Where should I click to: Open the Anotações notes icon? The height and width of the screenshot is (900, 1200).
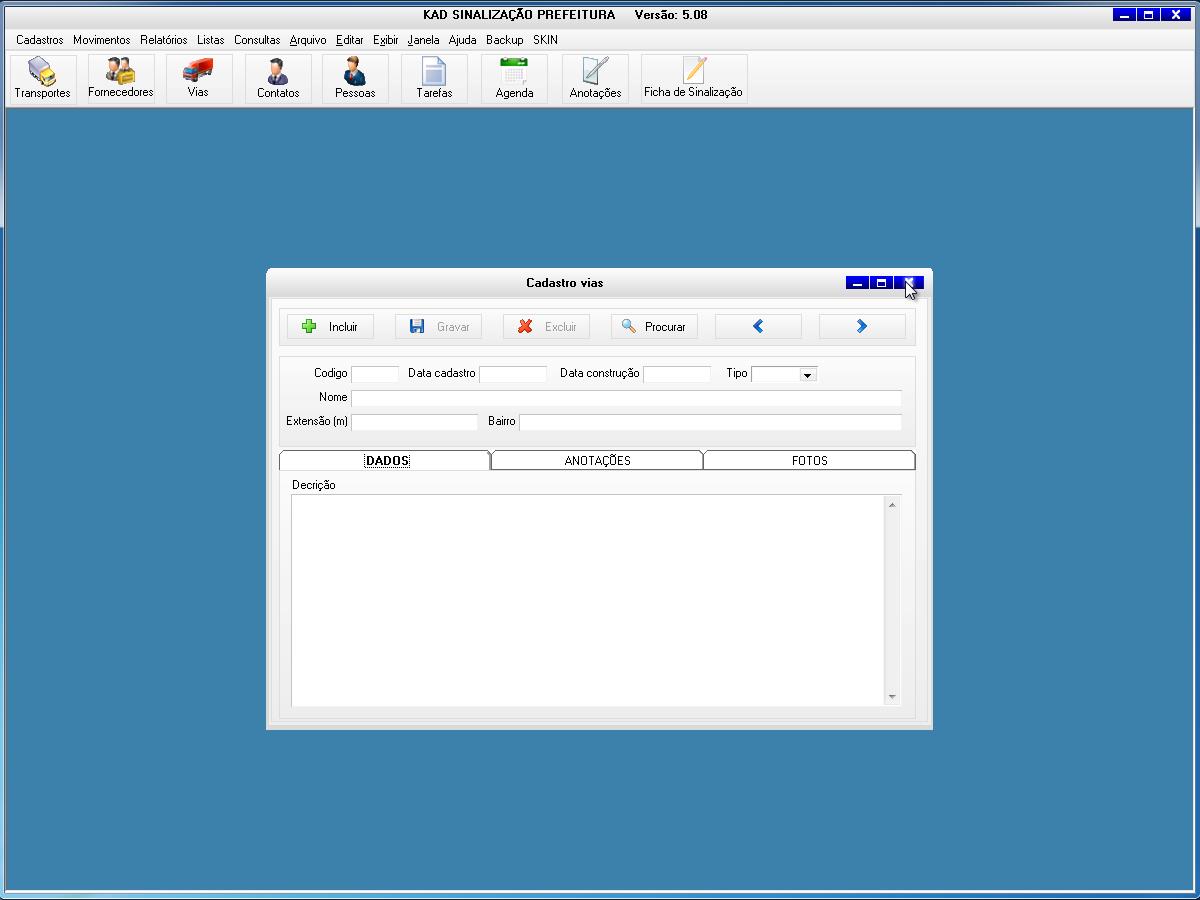pyautogui.click(x=595, y=79)
